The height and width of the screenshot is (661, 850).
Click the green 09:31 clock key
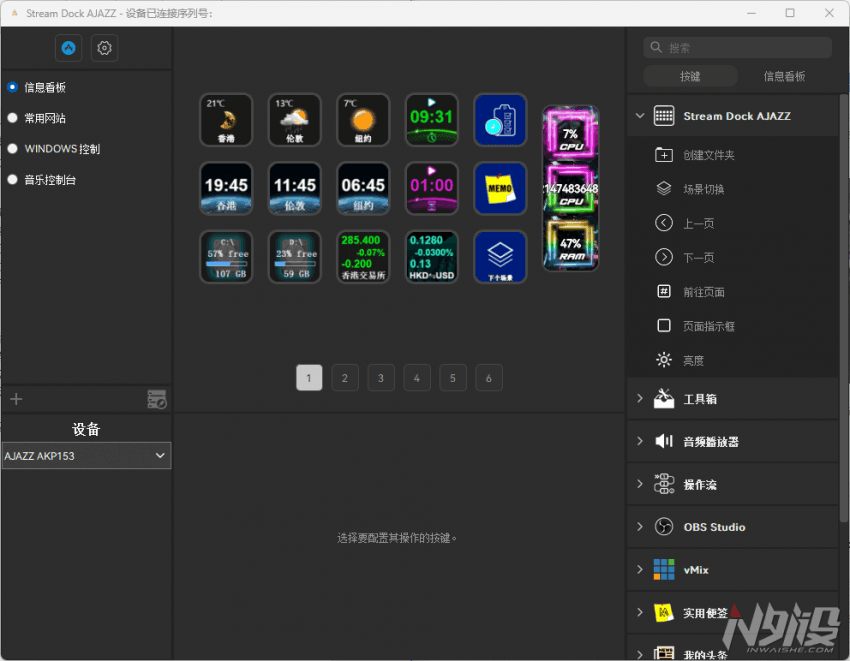coord(432,120)
